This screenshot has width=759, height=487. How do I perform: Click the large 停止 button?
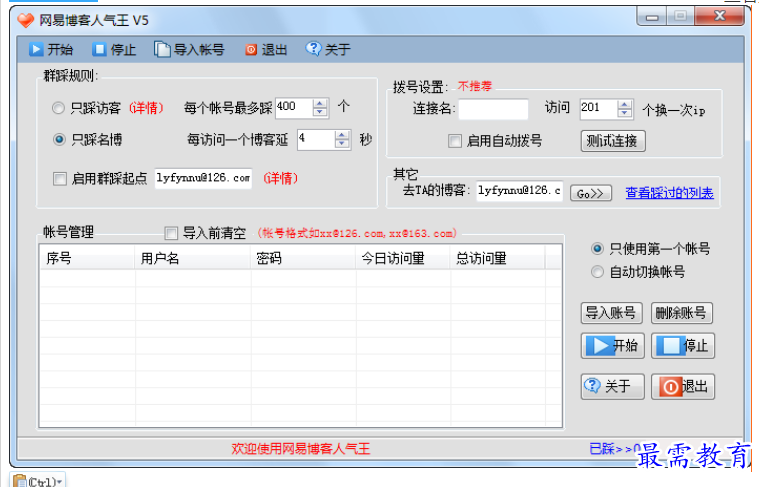point(683,346)
